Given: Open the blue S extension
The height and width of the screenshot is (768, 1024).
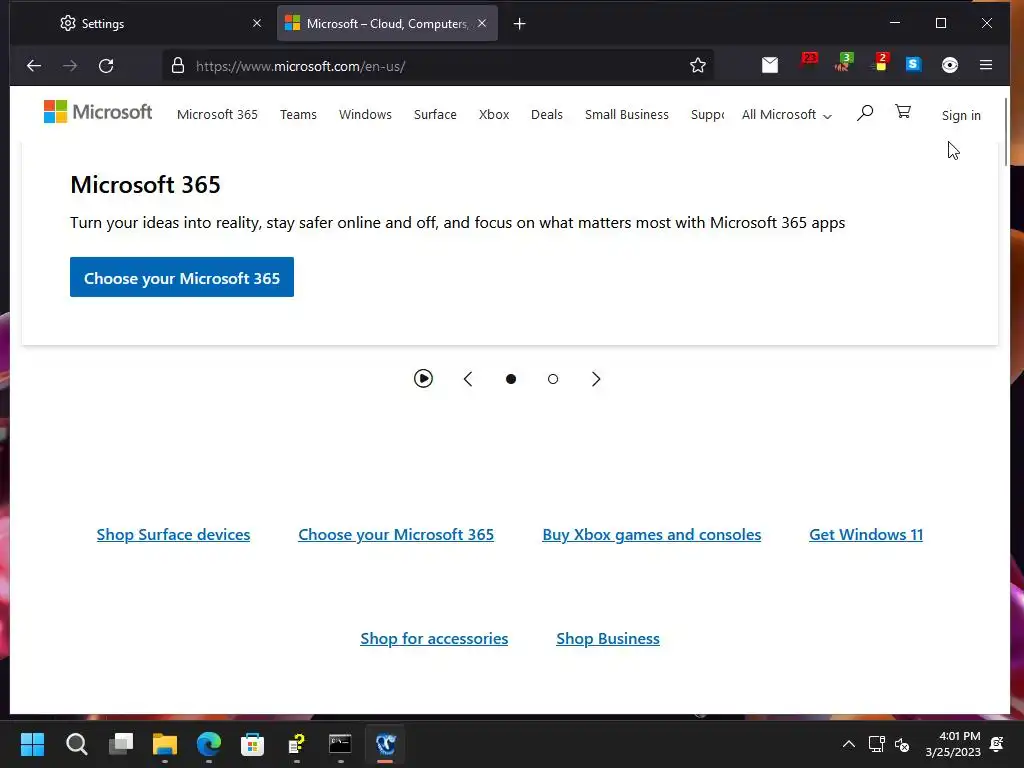Looking at the screenshot, I should click(913, 64).
